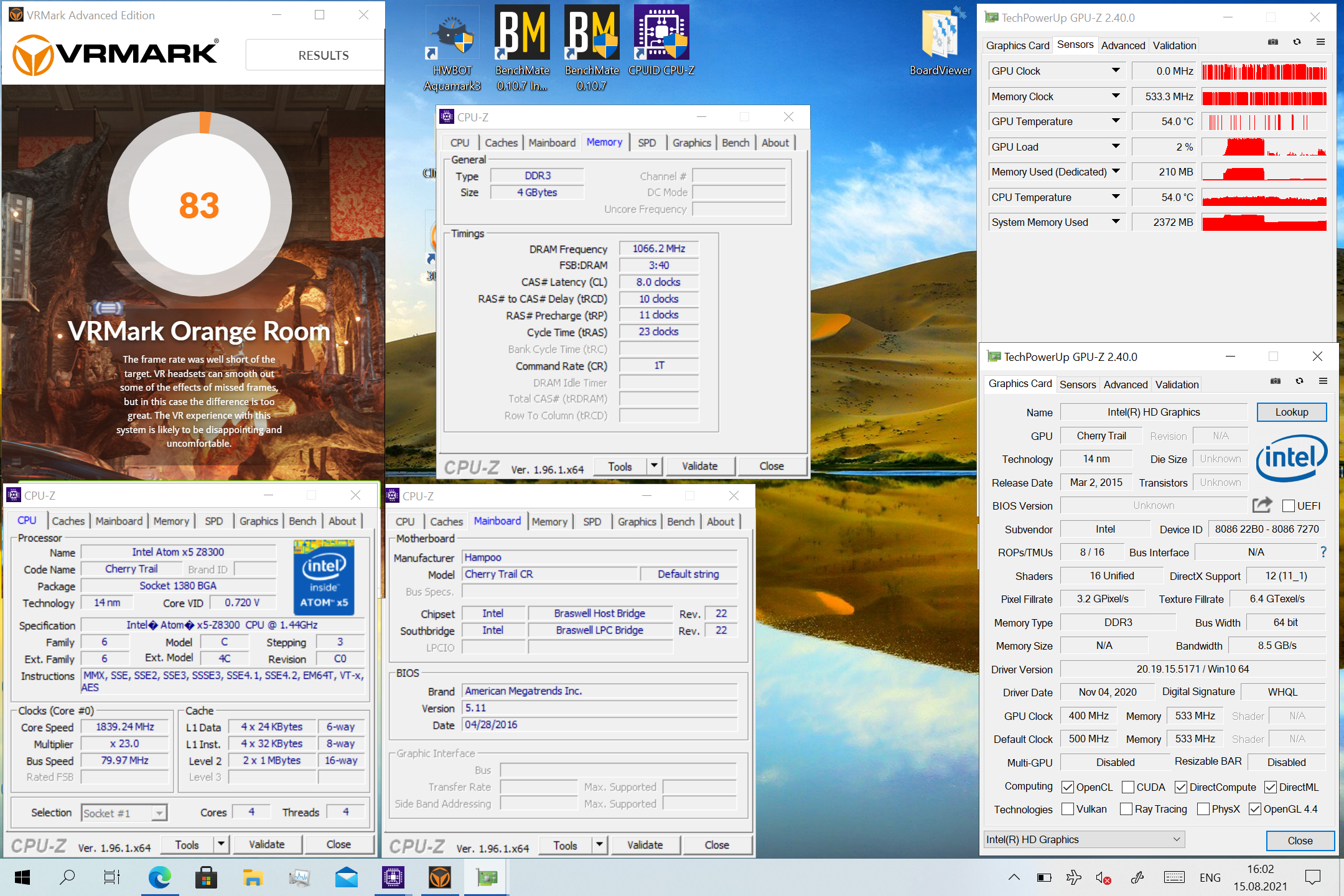The image size is (1344, 896).
Task: Switch to SPD tab in CPU-Z Memory window
Action: [647, 142]
